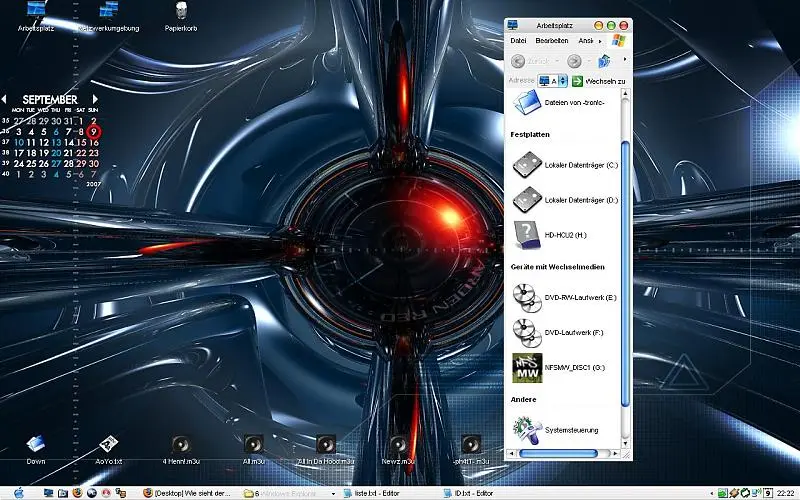Image resolution: width=800 pixels, height=500 pixels.
Task: Open the Address bar dropdown
Action: click(562, 80)
